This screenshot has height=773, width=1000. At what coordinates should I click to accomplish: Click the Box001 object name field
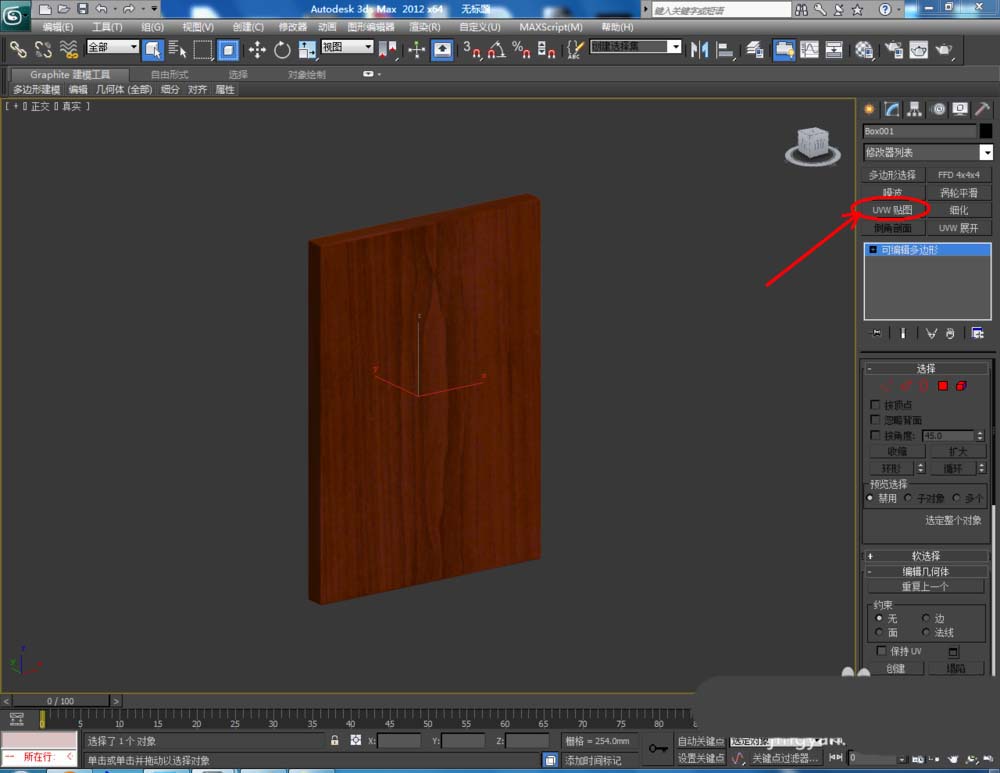919,131
